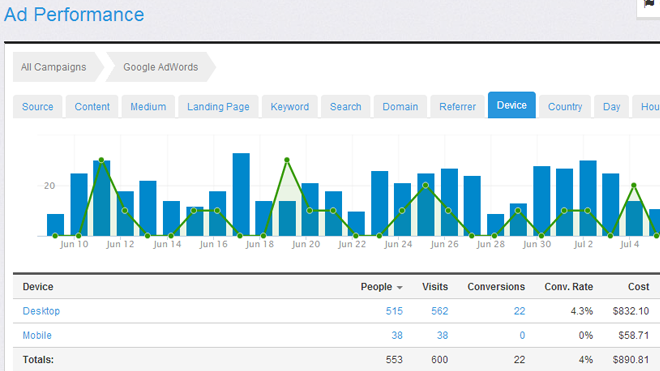
Task: Click Desktop conversions count 22
Action: (519, 311)
